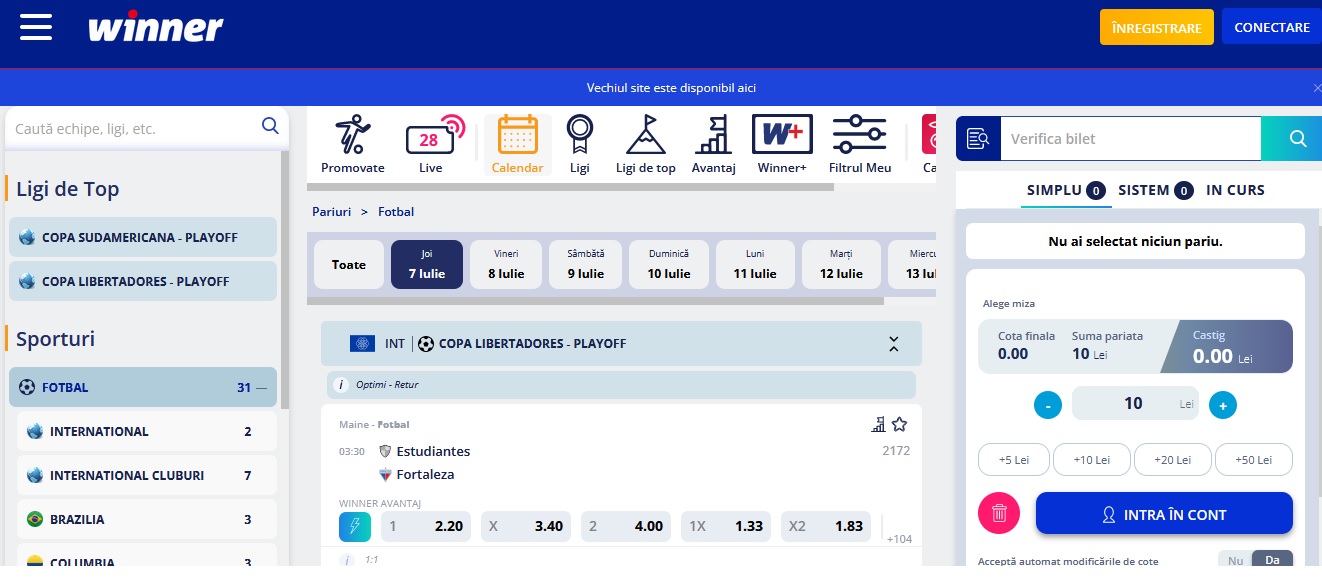This screenshot has height=585, width=1322.
Task: Select the Toate date filter
Action: [349, 265]
